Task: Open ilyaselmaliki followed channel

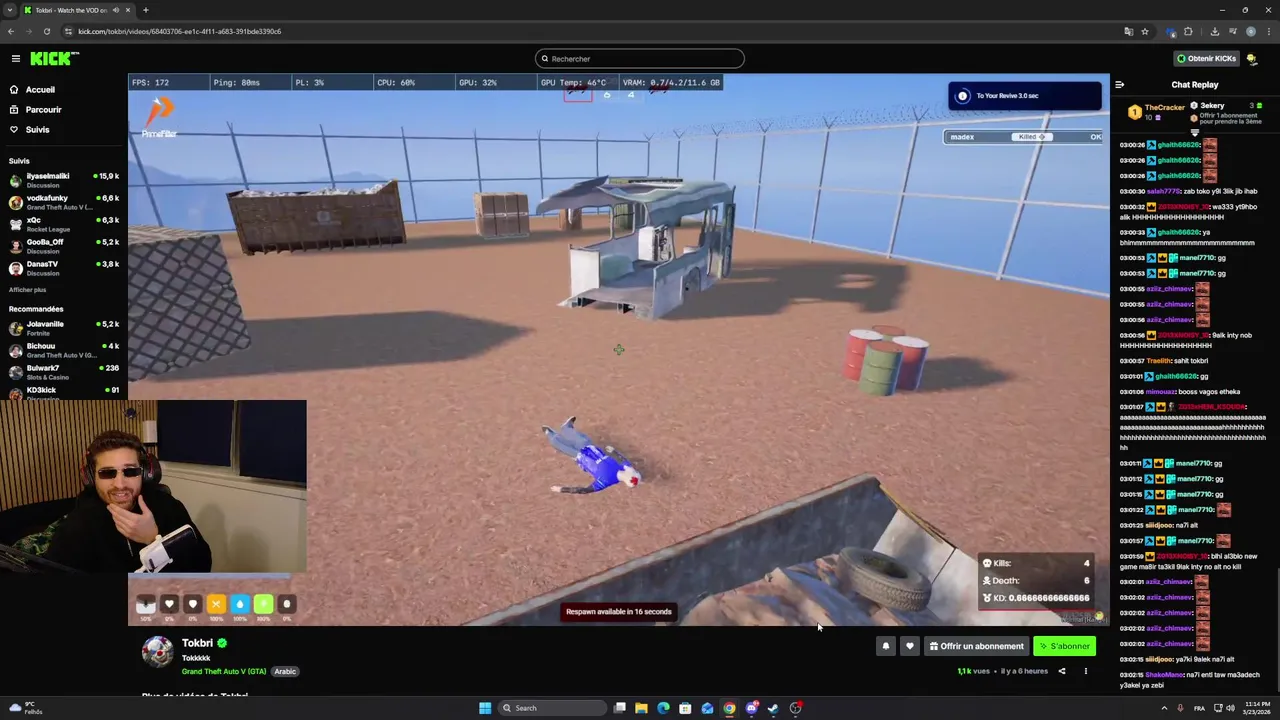Action: pos(64,180)
